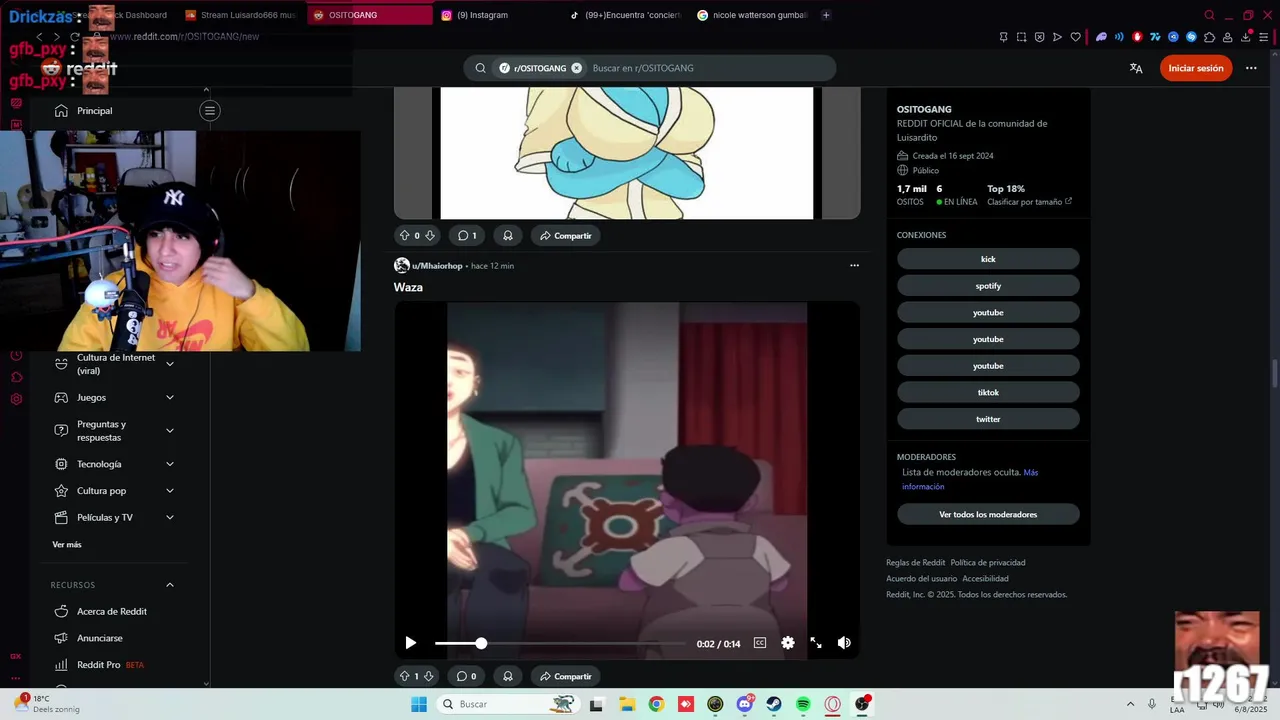Click Ver todos los moderadores
The width and height of the screenshot is (1280, 720).
988,515
